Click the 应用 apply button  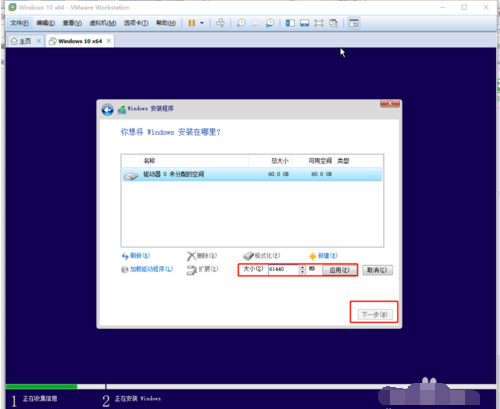[x=339, y=270]
